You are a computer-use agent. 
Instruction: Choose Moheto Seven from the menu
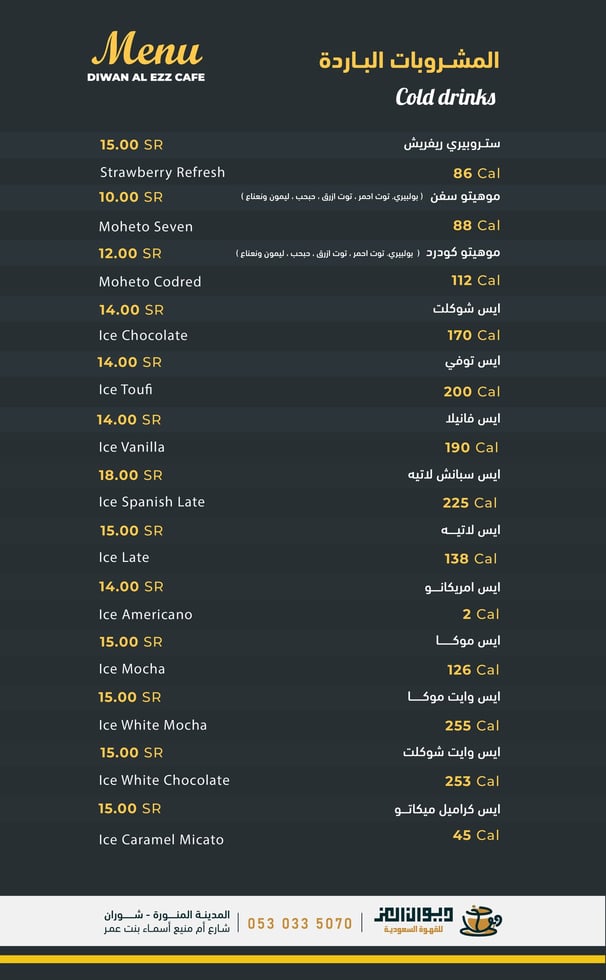(x=146, y=226)
